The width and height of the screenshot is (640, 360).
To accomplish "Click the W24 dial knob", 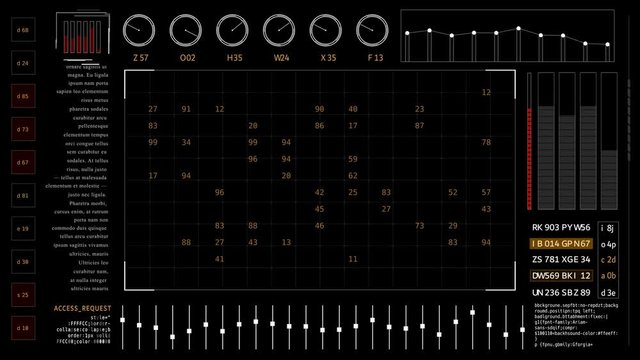I will click(279, 30).
